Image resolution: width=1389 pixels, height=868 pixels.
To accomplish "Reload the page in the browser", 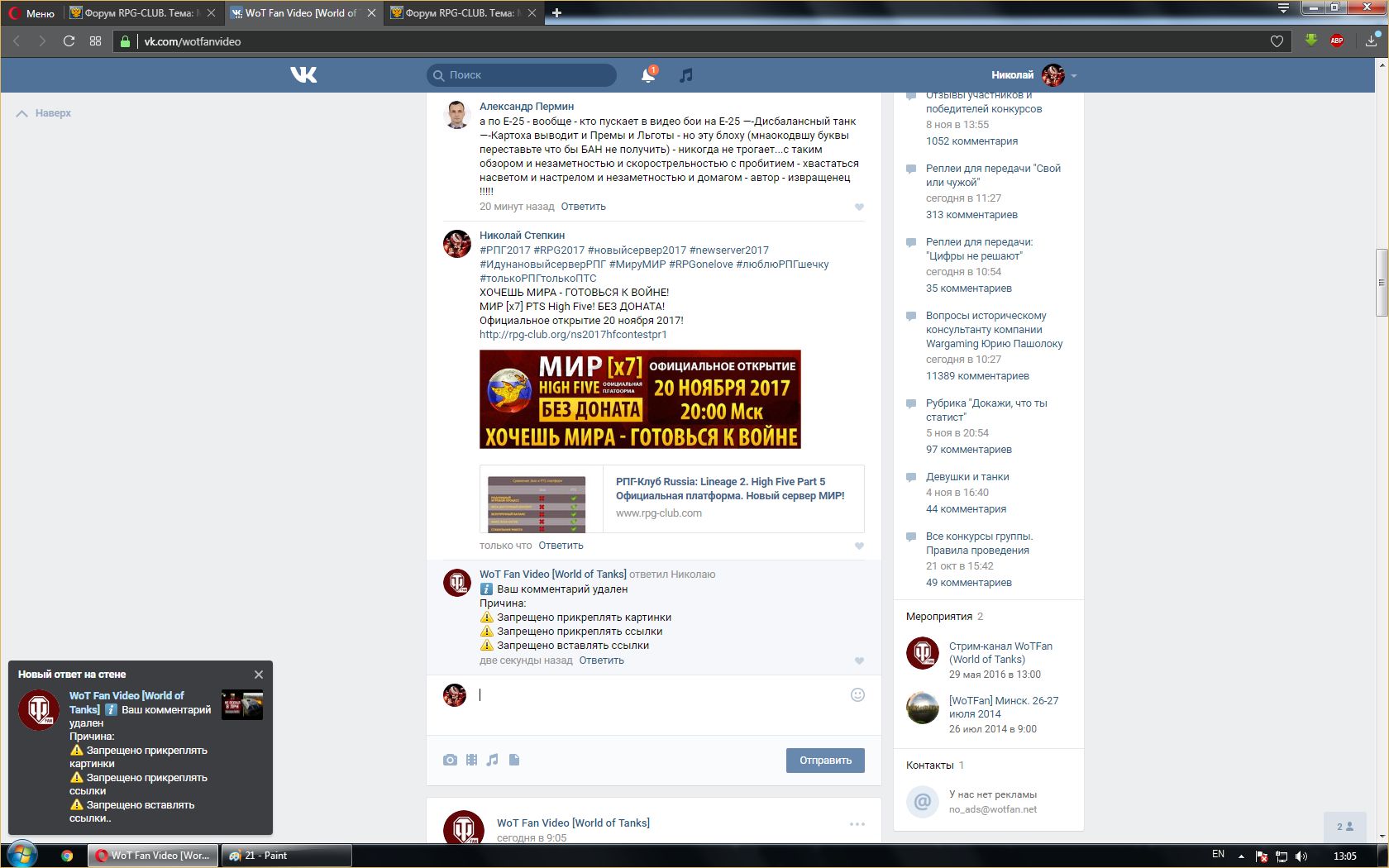I will click(x=69, y=41).
